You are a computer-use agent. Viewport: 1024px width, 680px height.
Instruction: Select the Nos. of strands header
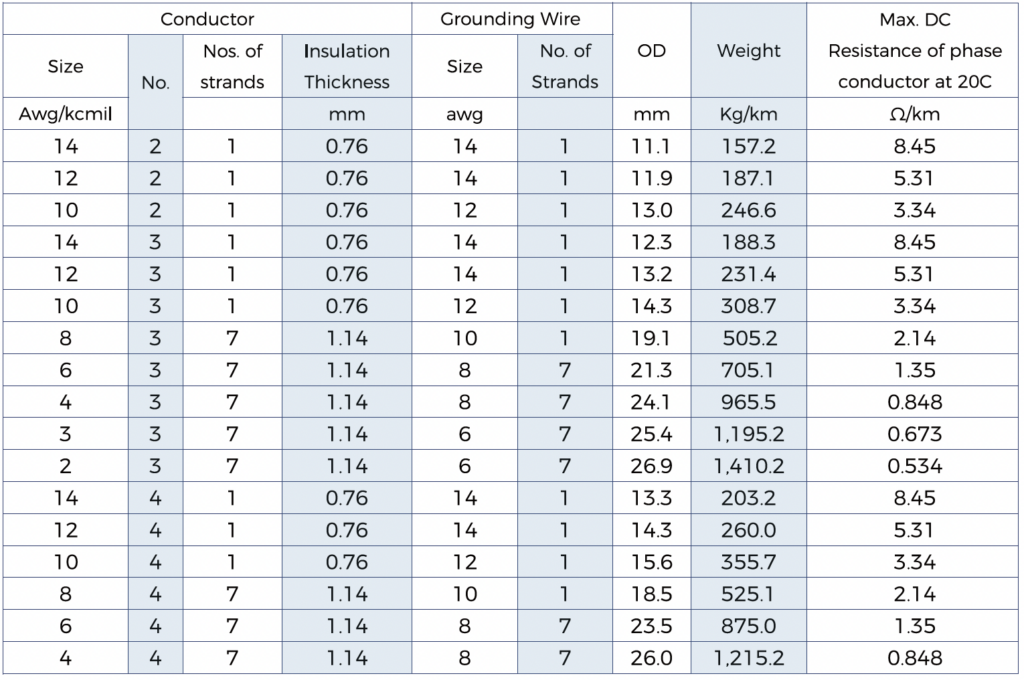232,66
